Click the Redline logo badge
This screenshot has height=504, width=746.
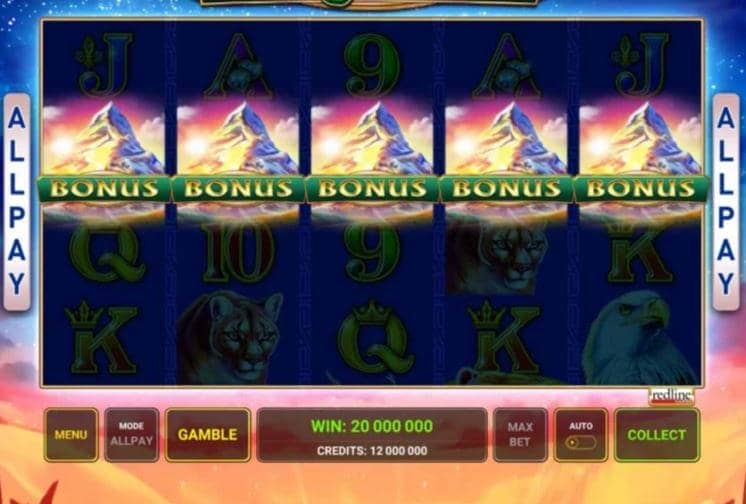[671, 396]
